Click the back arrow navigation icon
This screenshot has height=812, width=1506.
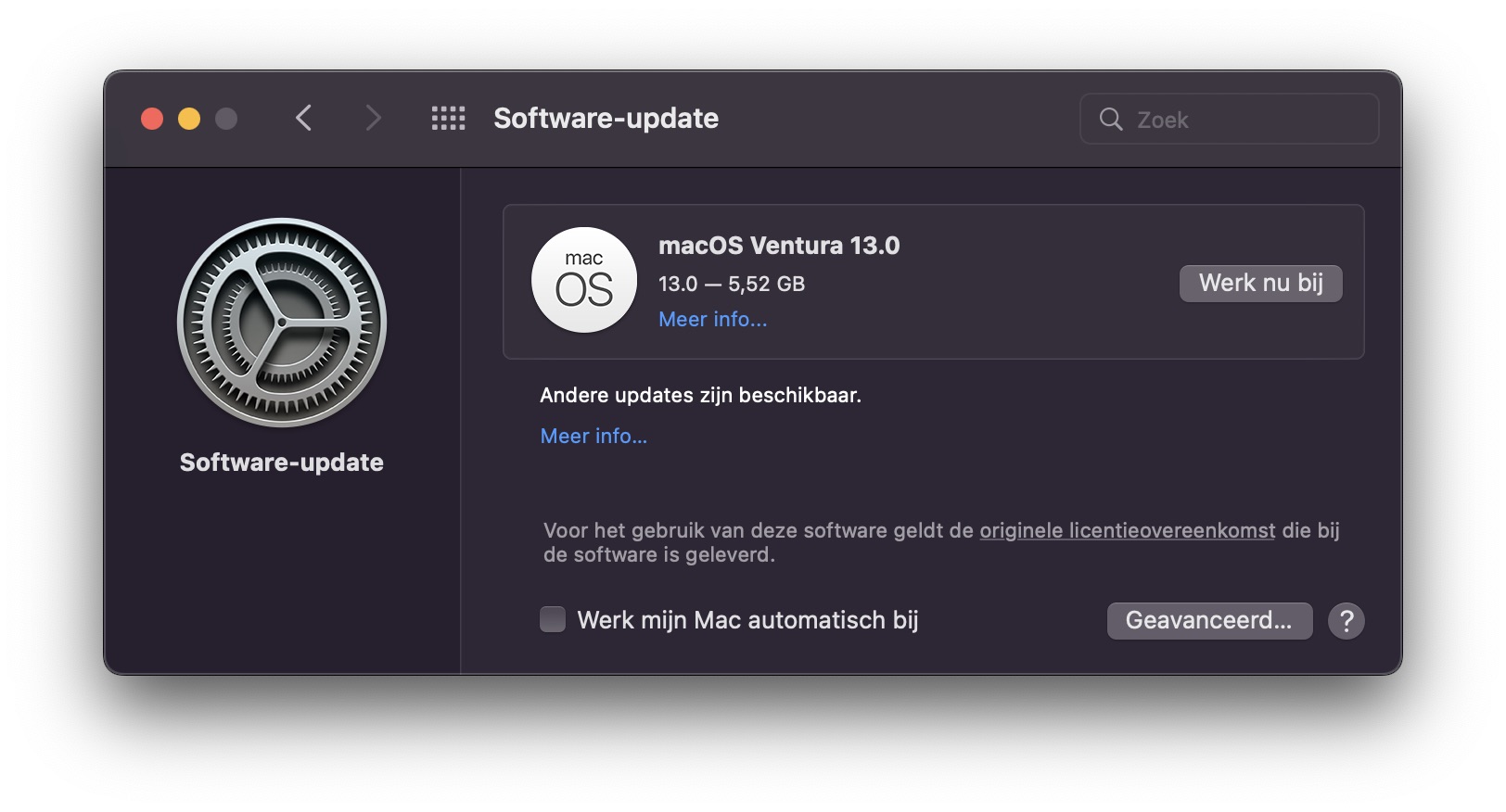coord(303,118)
